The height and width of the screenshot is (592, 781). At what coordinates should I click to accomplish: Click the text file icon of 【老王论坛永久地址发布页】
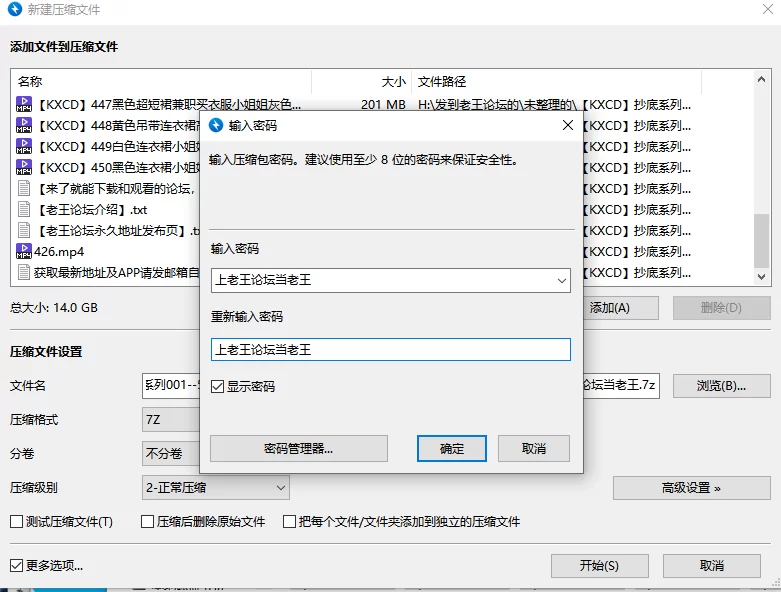pos(24,230)
